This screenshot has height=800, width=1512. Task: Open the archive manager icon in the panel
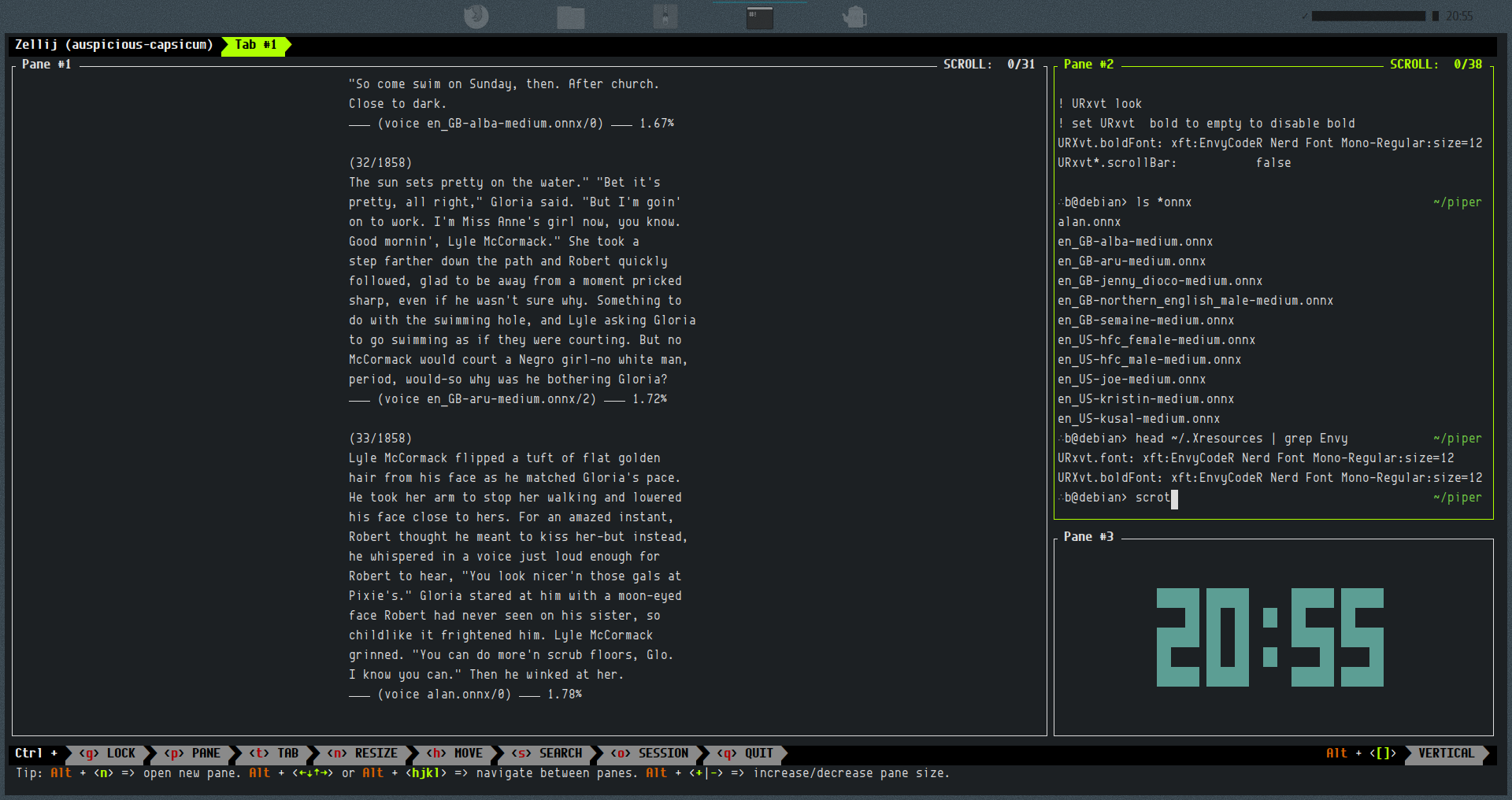[x=665, y=17]
